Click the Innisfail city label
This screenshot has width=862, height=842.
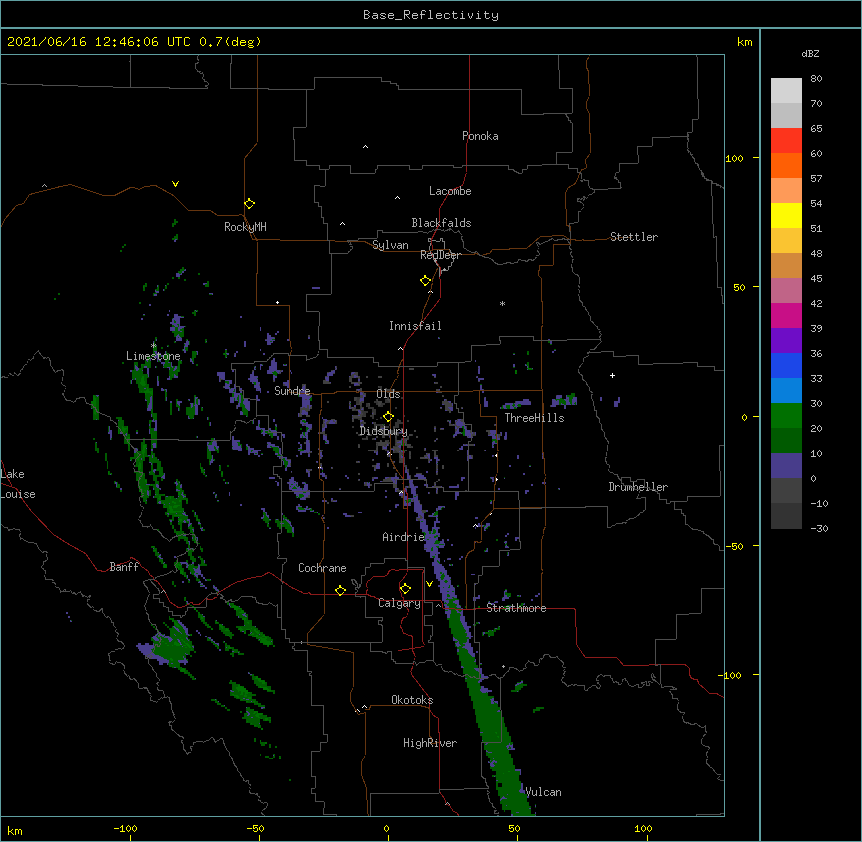[415, 326]
